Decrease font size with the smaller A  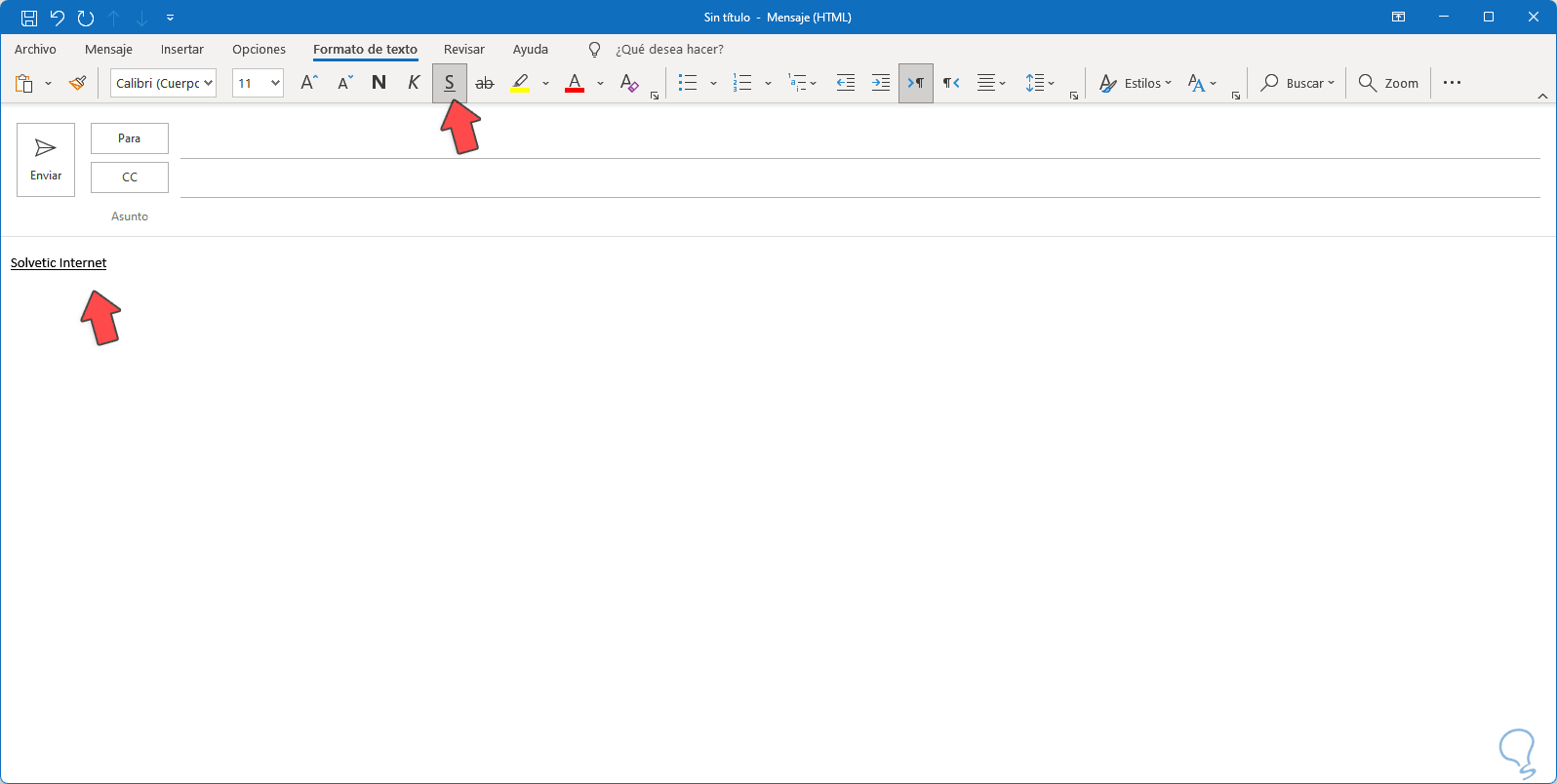coord(344,83)
